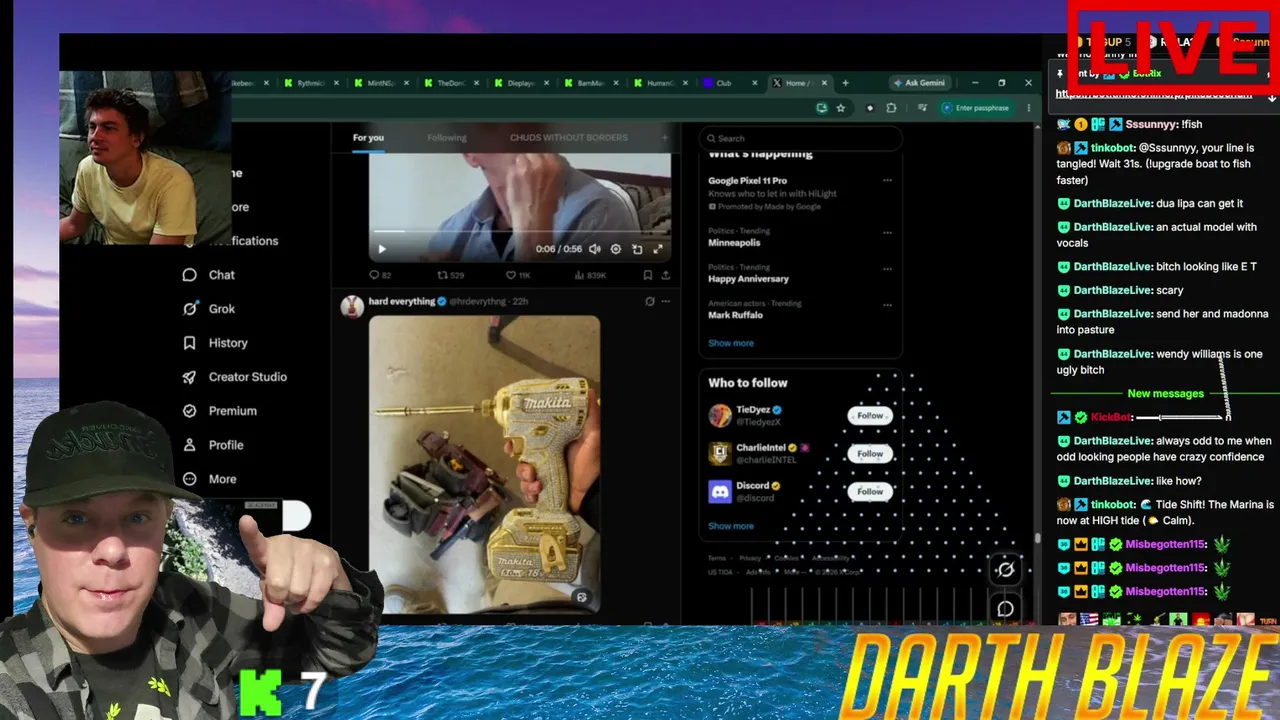
Task: Open the Premium verified-badge icon
Action: coord(189,411)
